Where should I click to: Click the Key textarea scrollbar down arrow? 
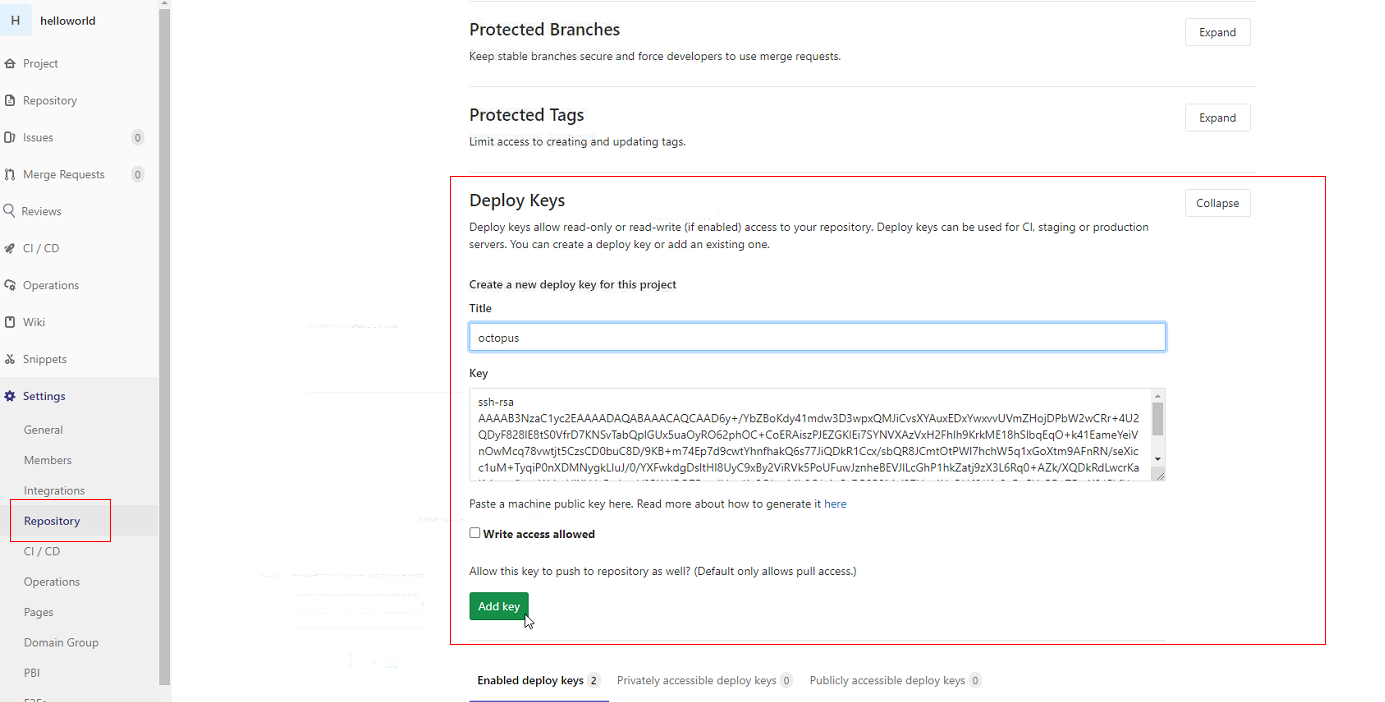pos(1158,459)
